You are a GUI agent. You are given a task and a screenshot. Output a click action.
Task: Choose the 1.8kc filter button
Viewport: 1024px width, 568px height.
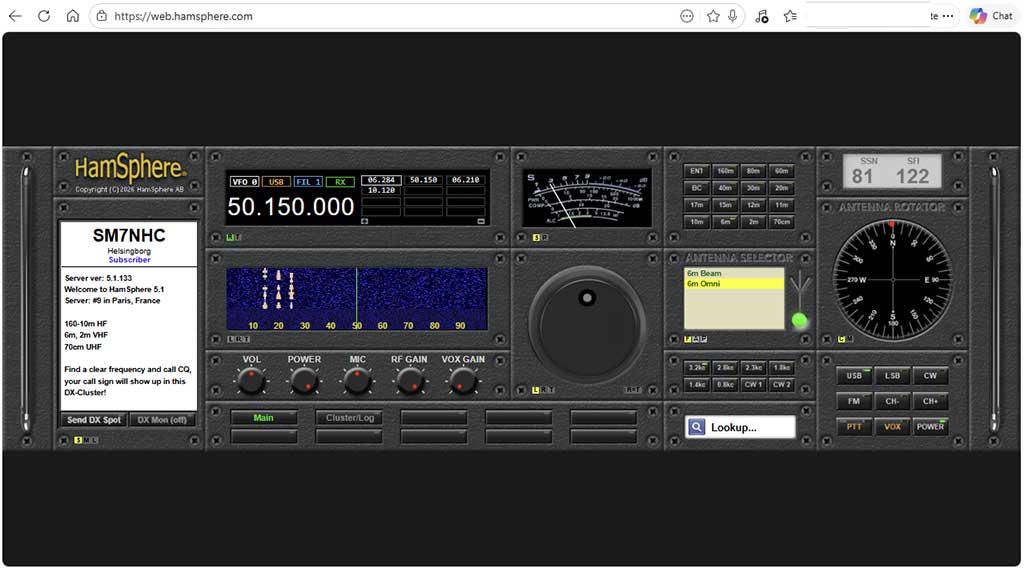click(x=782, y=368)
